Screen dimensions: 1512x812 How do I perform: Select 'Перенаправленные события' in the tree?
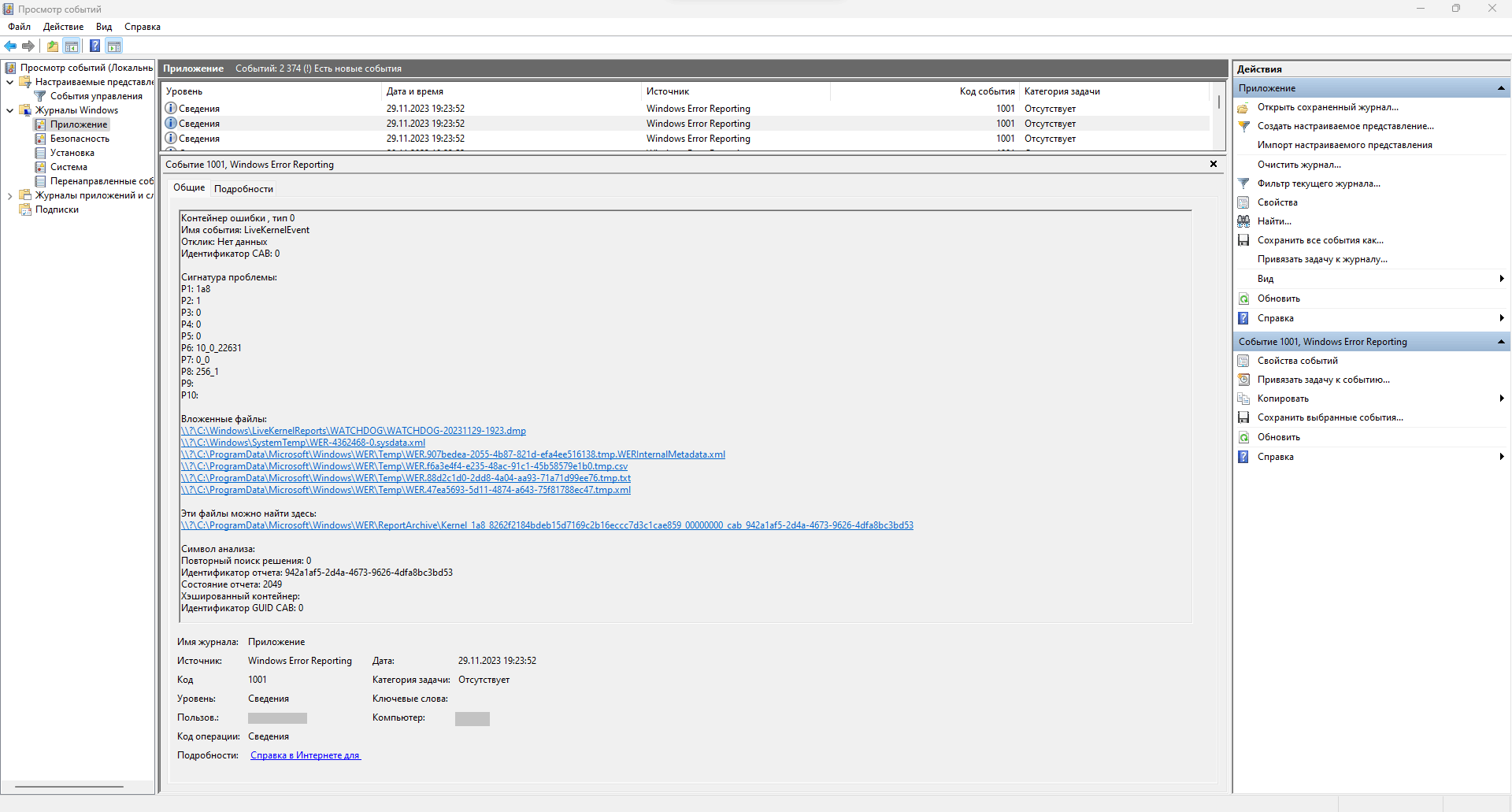pyautogui.click(x=102, y=181)
